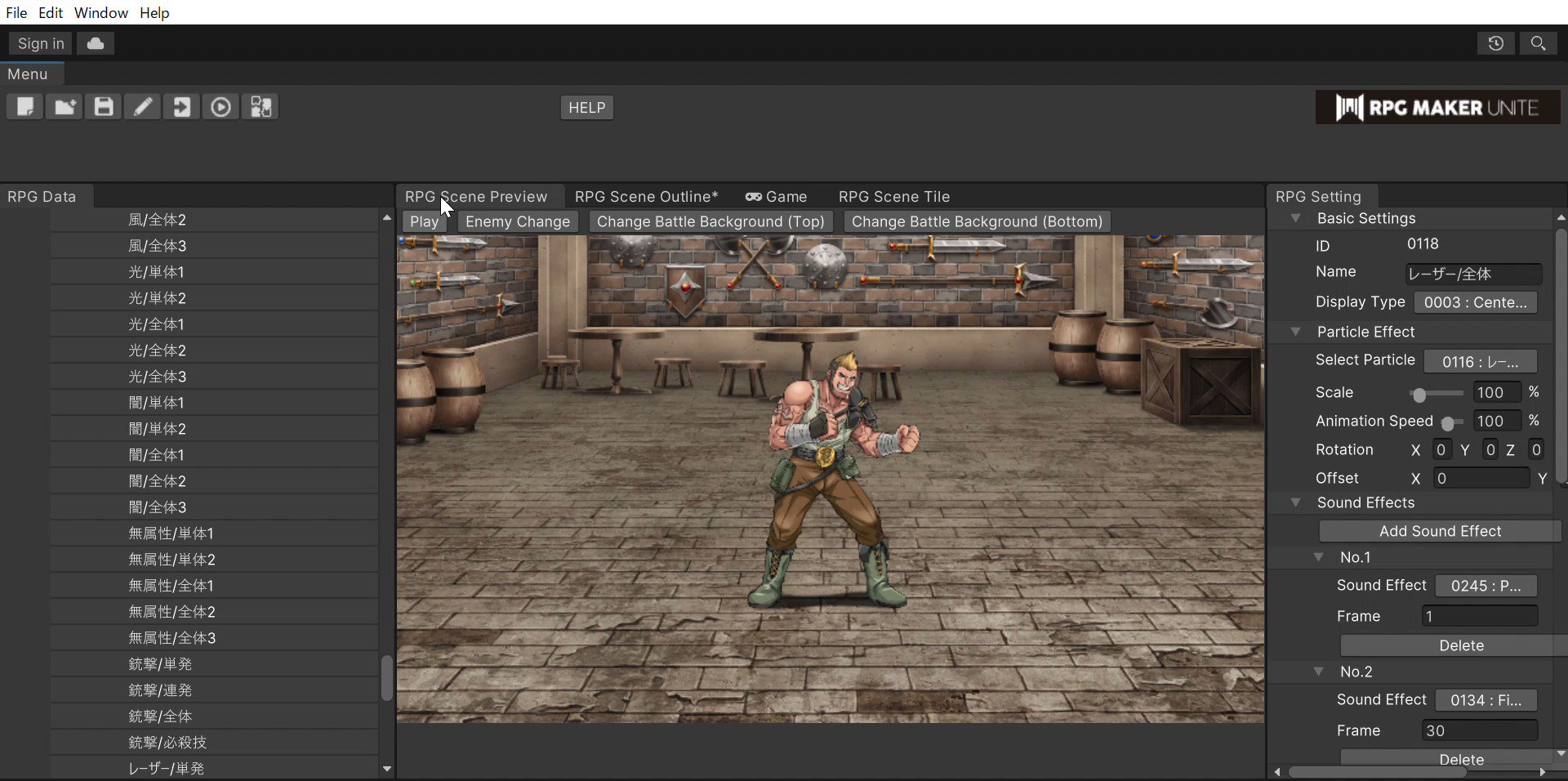Open the Edit menu
The image size is (1568, 781).
tap(51, 12)
